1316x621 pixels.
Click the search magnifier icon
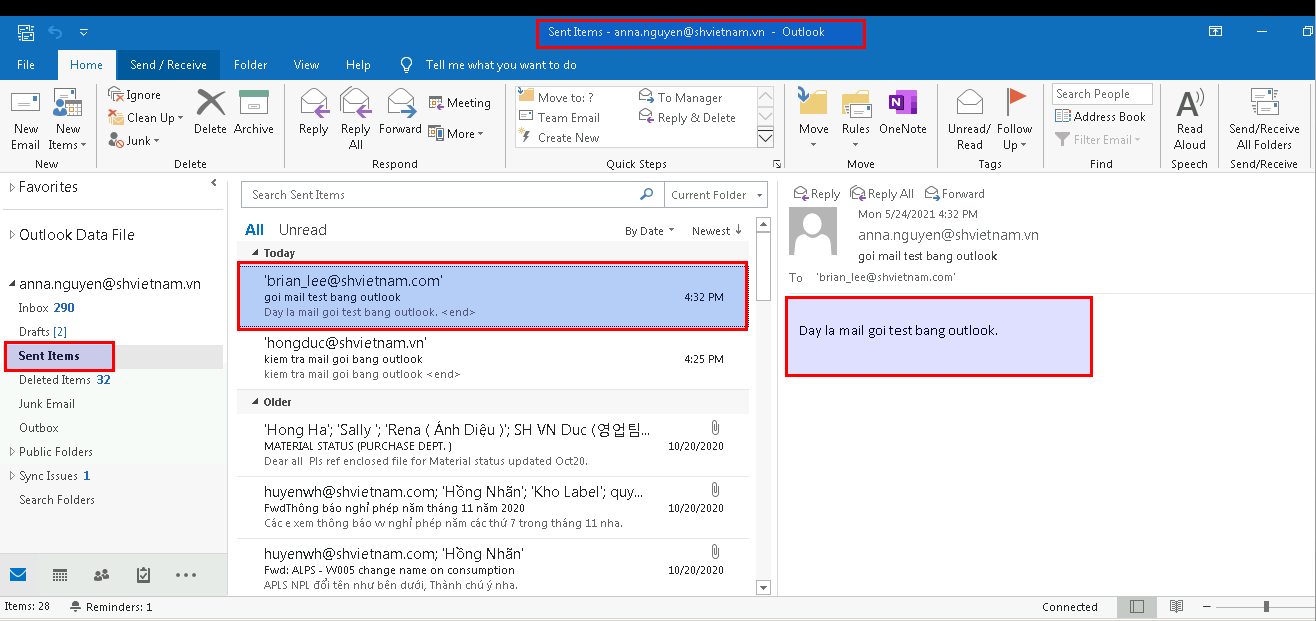tap(647, 194)
